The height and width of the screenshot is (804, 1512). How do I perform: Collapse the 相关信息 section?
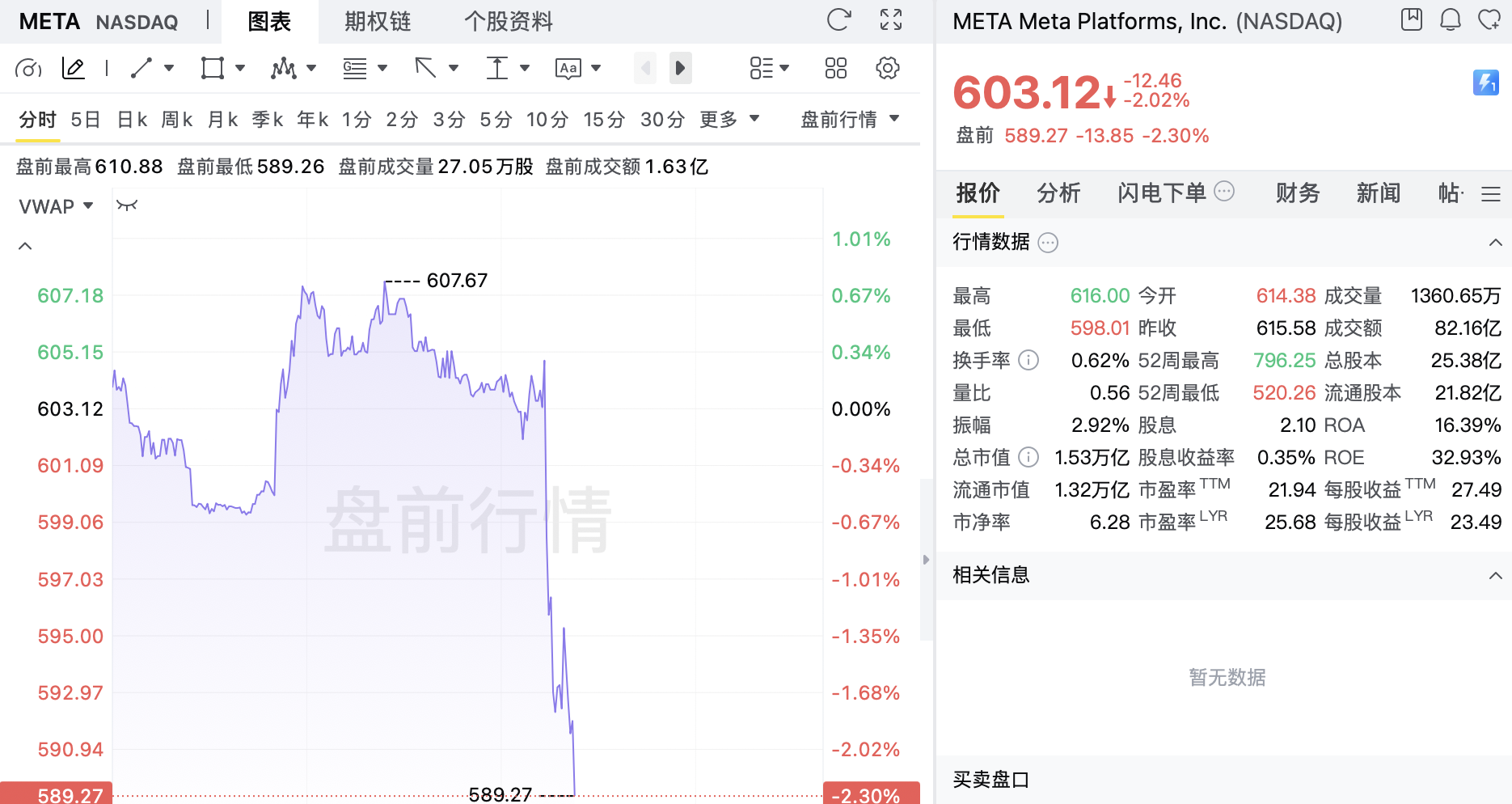pyautogui.click(x=1495, y=576)
